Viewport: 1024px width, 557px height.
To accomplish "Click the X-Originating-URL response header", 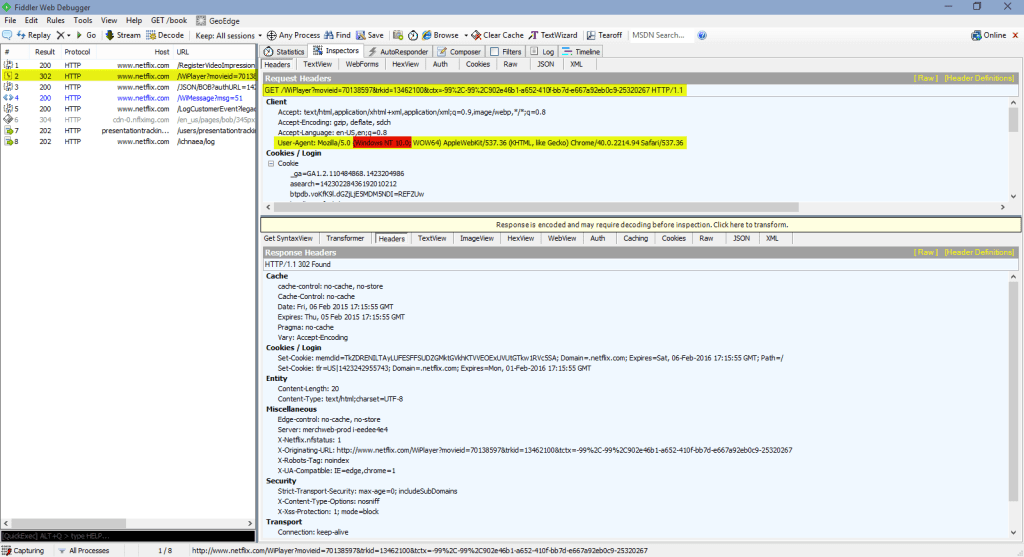I will click(x=535, y=450).
